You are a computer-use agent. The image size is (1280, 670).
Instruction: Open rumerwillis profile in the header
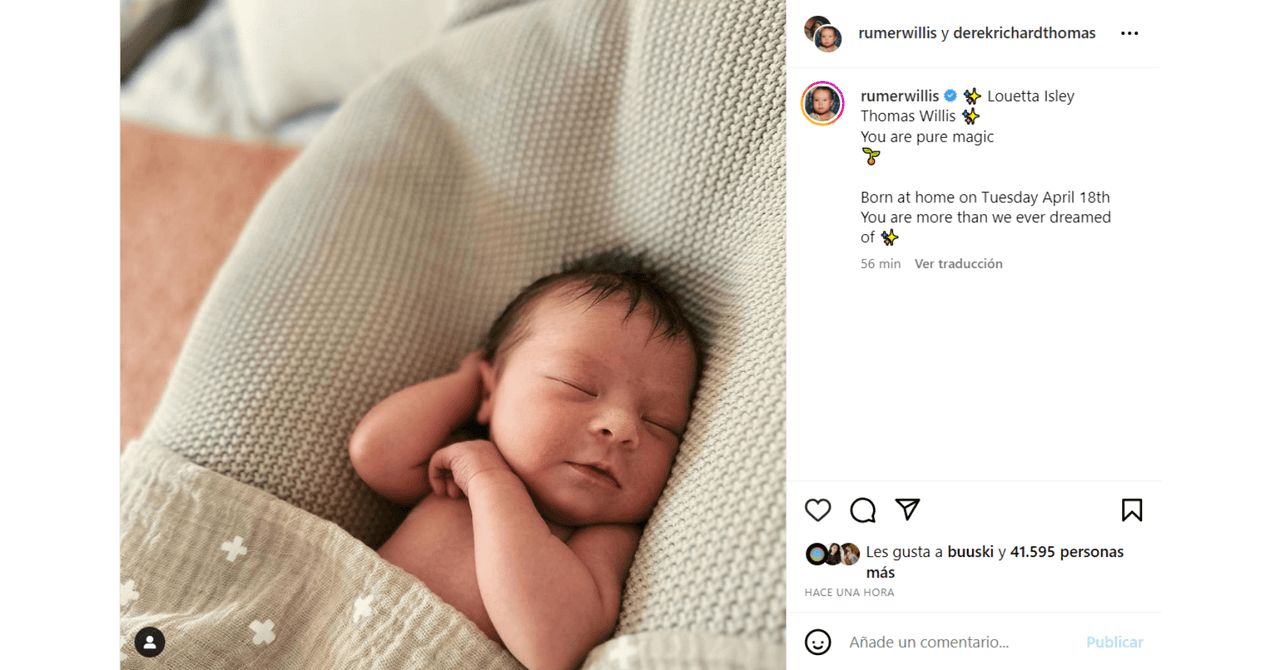click(x=898, y=33)
